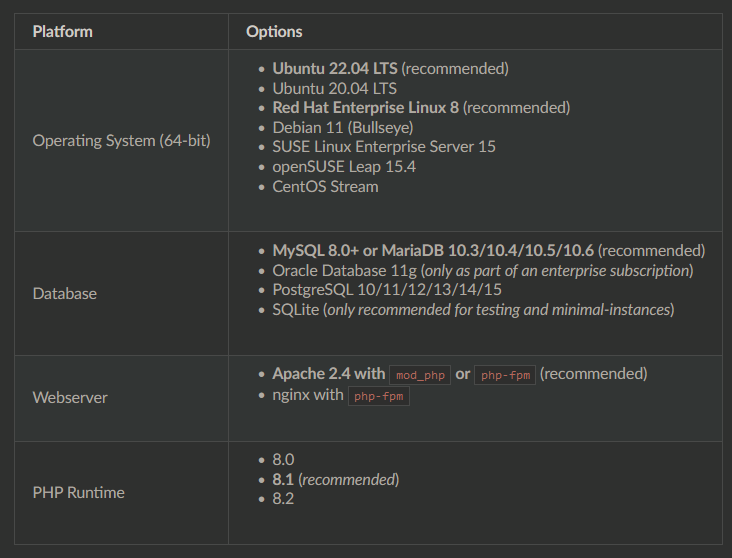The image size is (732, 558).
Task: Click the Options column header
Action: [274, 31]
